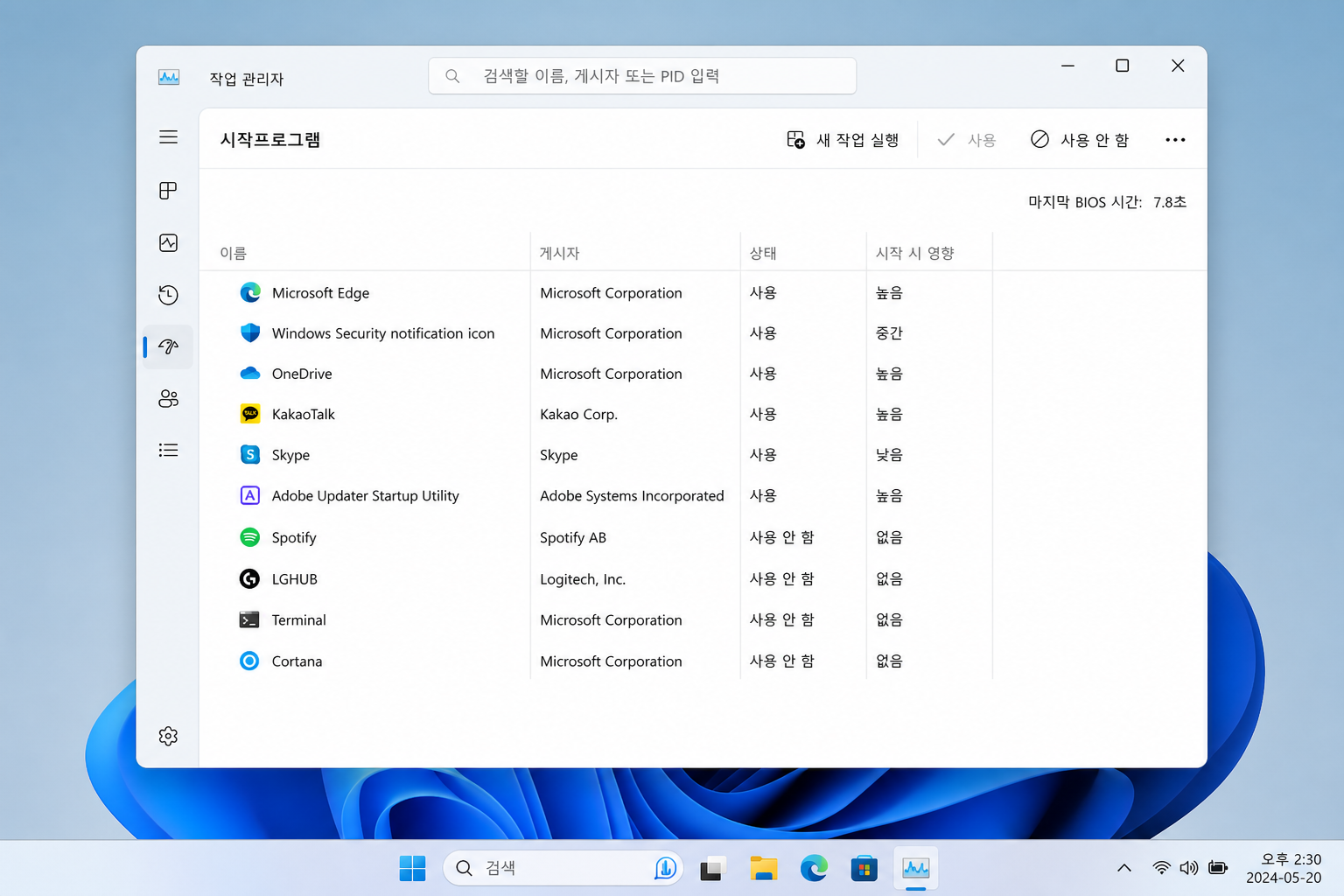The image size is (1344, 896).
Task: Select the Terminal name text
Action: (298, 619)
